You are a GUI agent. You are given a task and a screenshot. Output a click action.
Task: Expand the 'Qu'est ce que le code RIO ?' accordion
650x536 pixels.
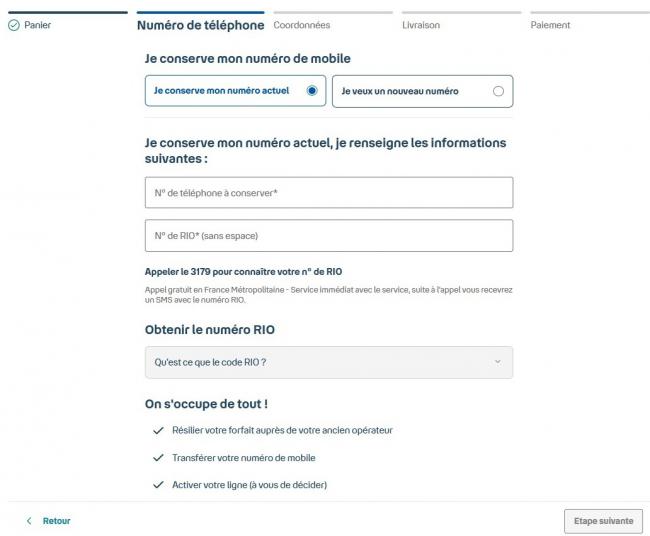pos(329,362)
